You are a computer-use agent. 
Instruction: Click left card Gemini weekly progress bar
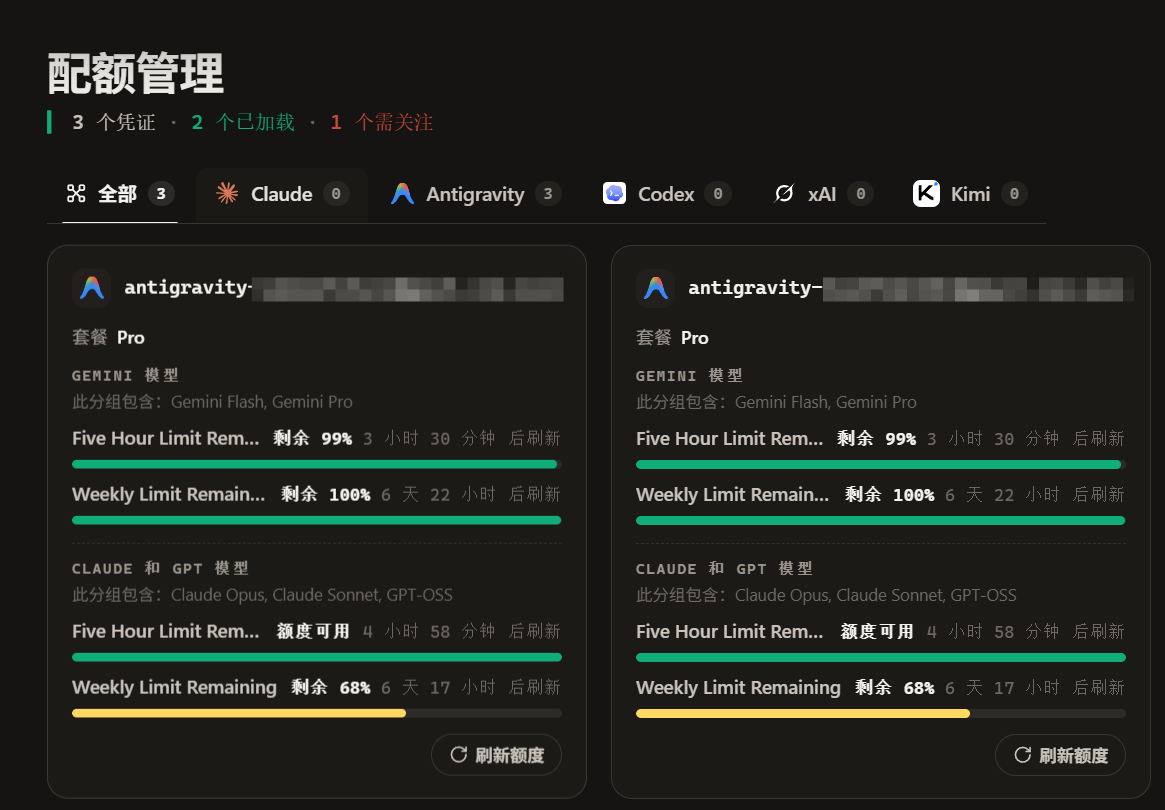tap(317, 520)
